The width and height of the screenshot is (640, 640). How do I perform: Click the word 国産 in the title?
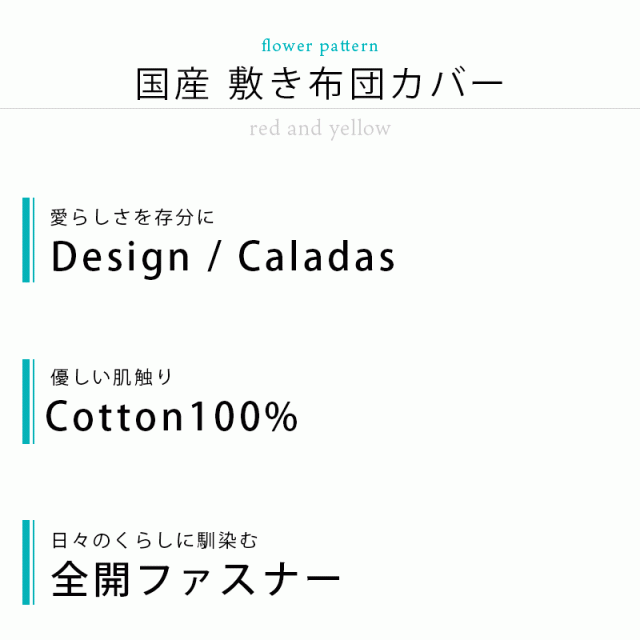pos(164,84)
